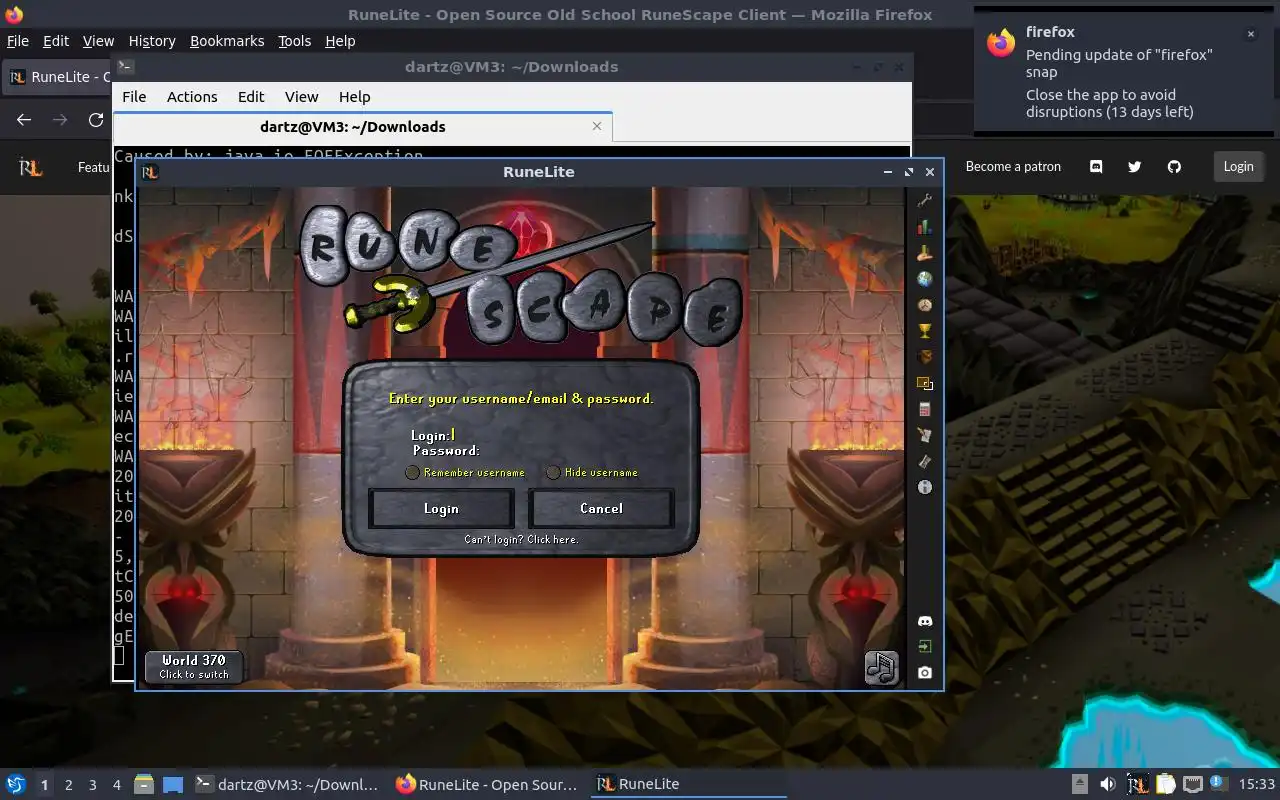Open the Screen Markers rectangle icon
The height and width of the screenshot is (800, 1280).
click(925, 383)
